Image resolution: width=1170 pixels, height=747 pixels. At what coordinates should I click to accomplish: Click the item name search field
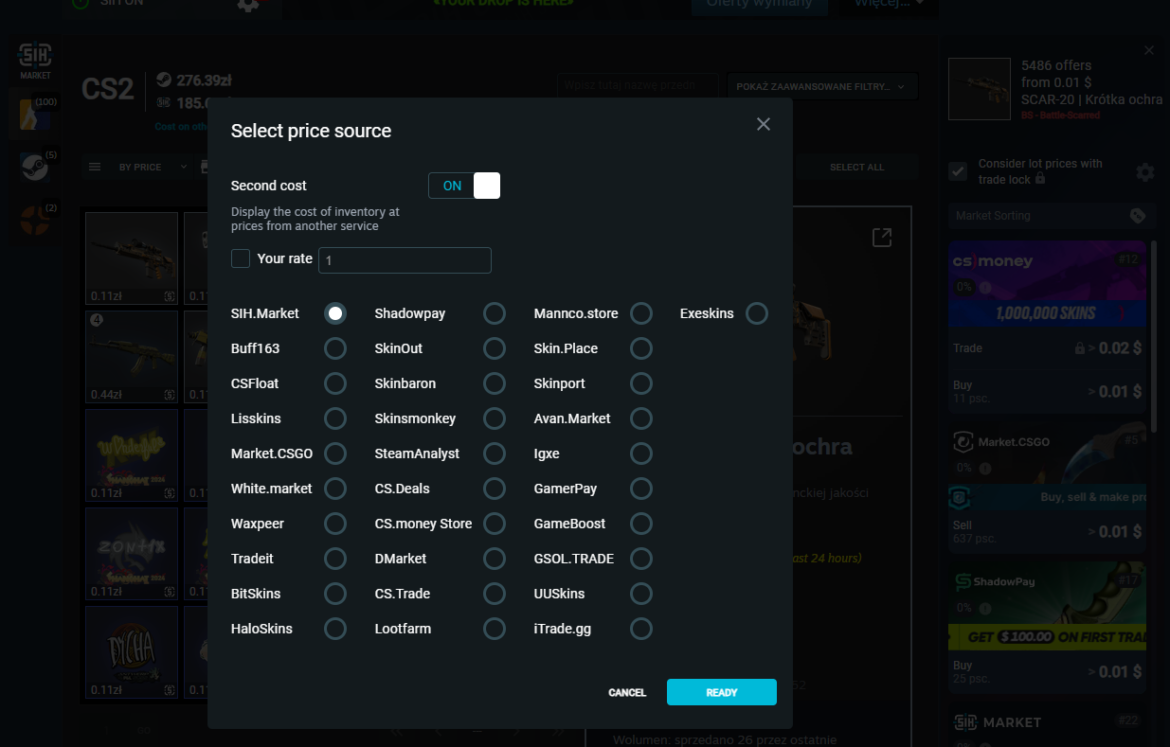click(x=637, y=86)
